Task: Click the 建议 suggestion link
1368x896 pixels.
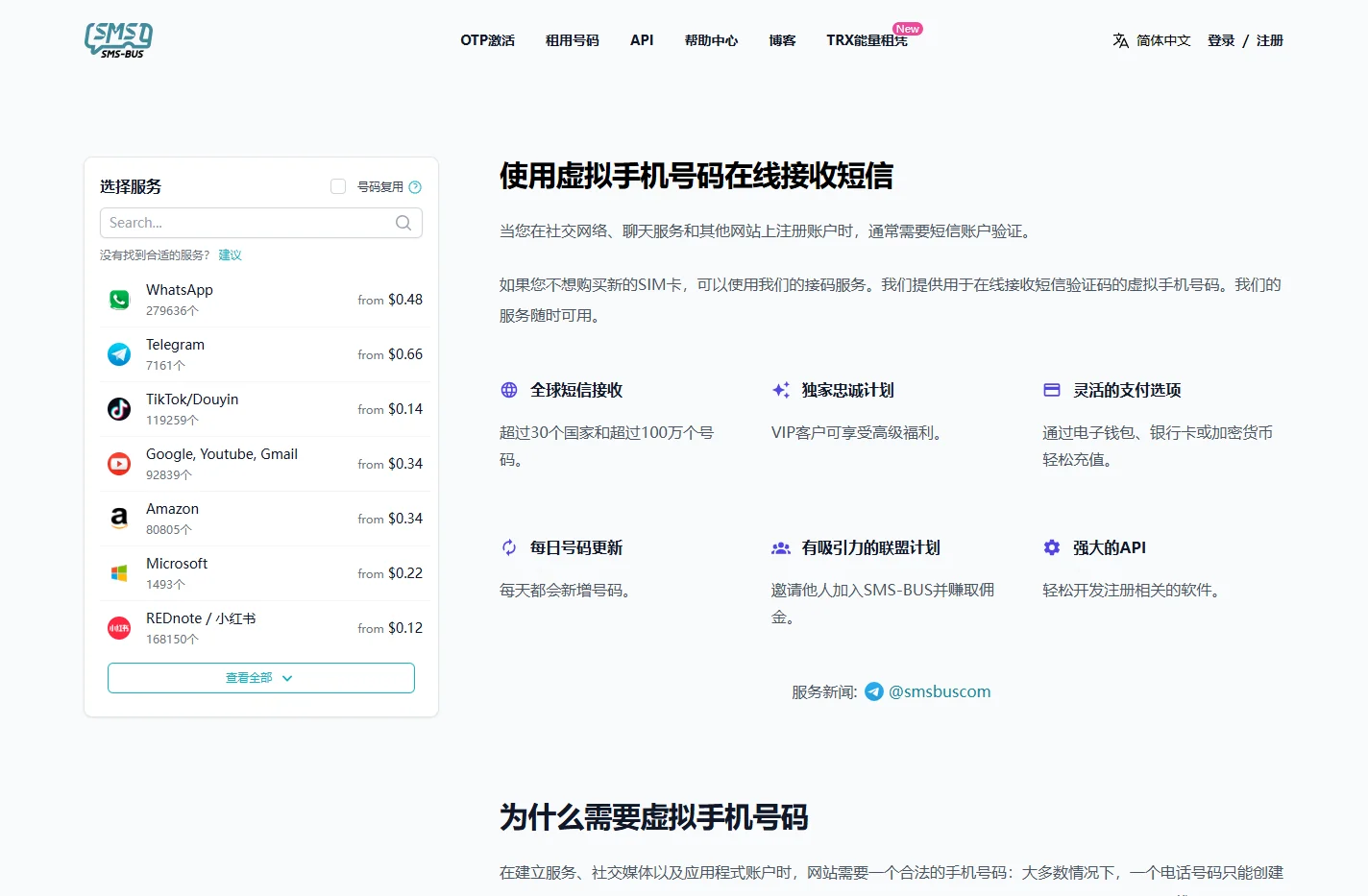Action: pyautogui.click(x=230, y=255)
